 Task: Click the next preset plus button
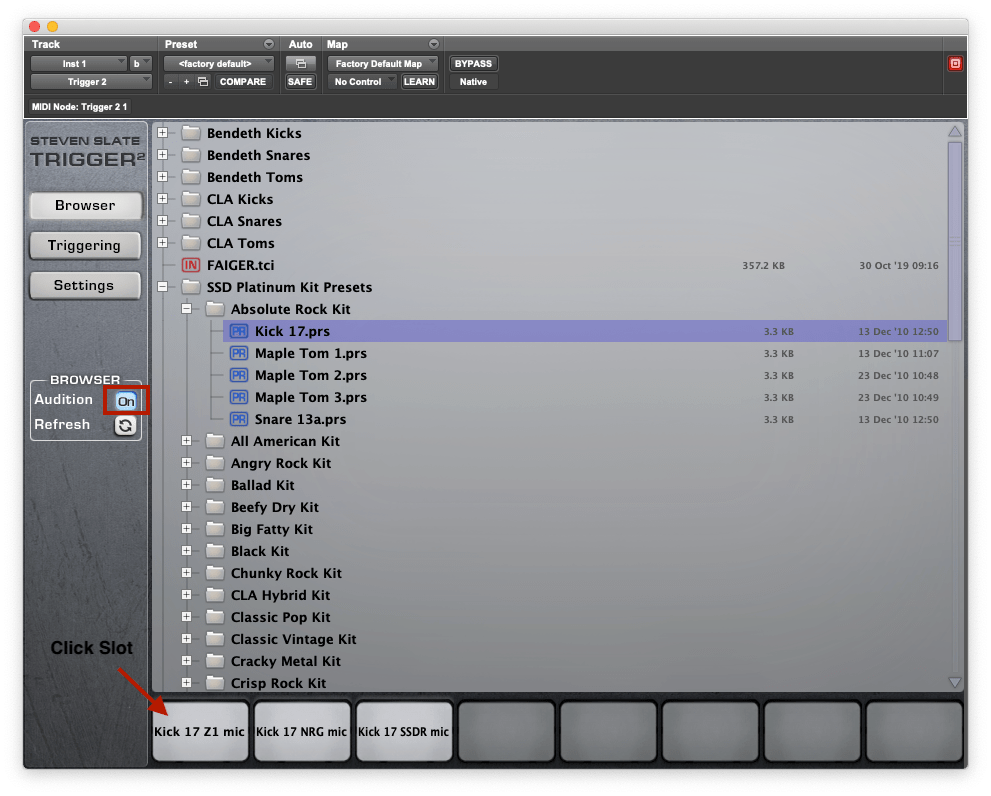186,82
